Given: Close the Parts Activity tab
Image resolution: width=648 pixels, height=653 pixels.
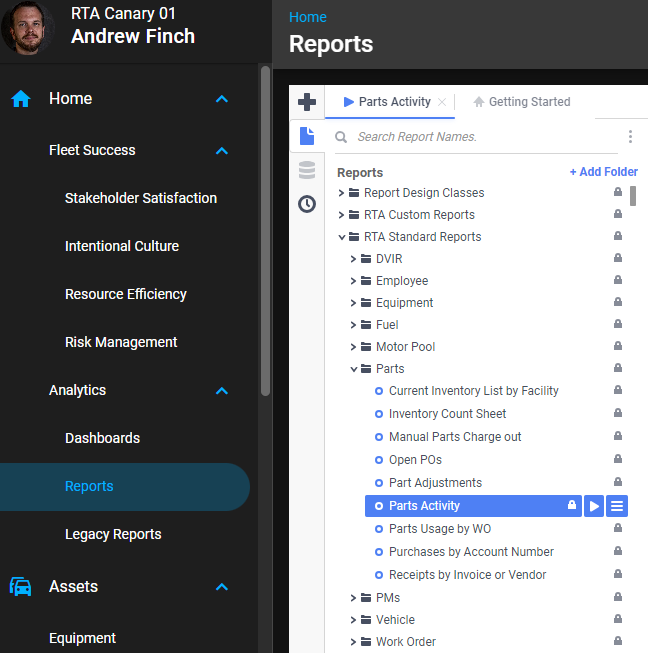Looking at the screenshot, I should [442, 102].
